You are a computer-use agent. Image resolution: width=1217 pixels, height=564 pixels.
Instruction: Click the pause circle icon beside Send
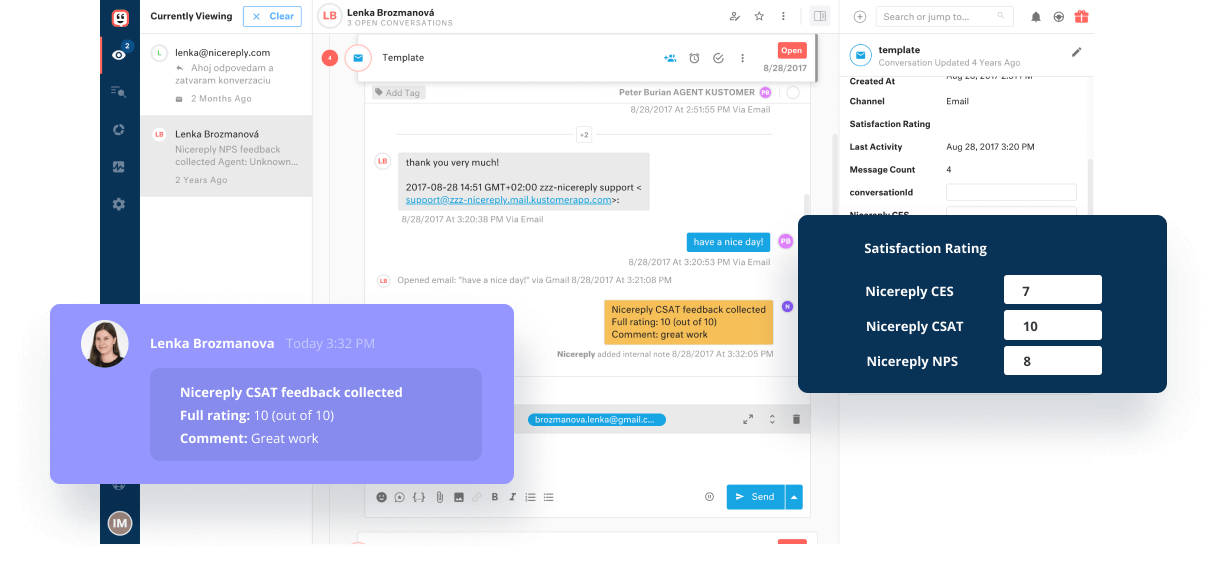pos(709,496)
